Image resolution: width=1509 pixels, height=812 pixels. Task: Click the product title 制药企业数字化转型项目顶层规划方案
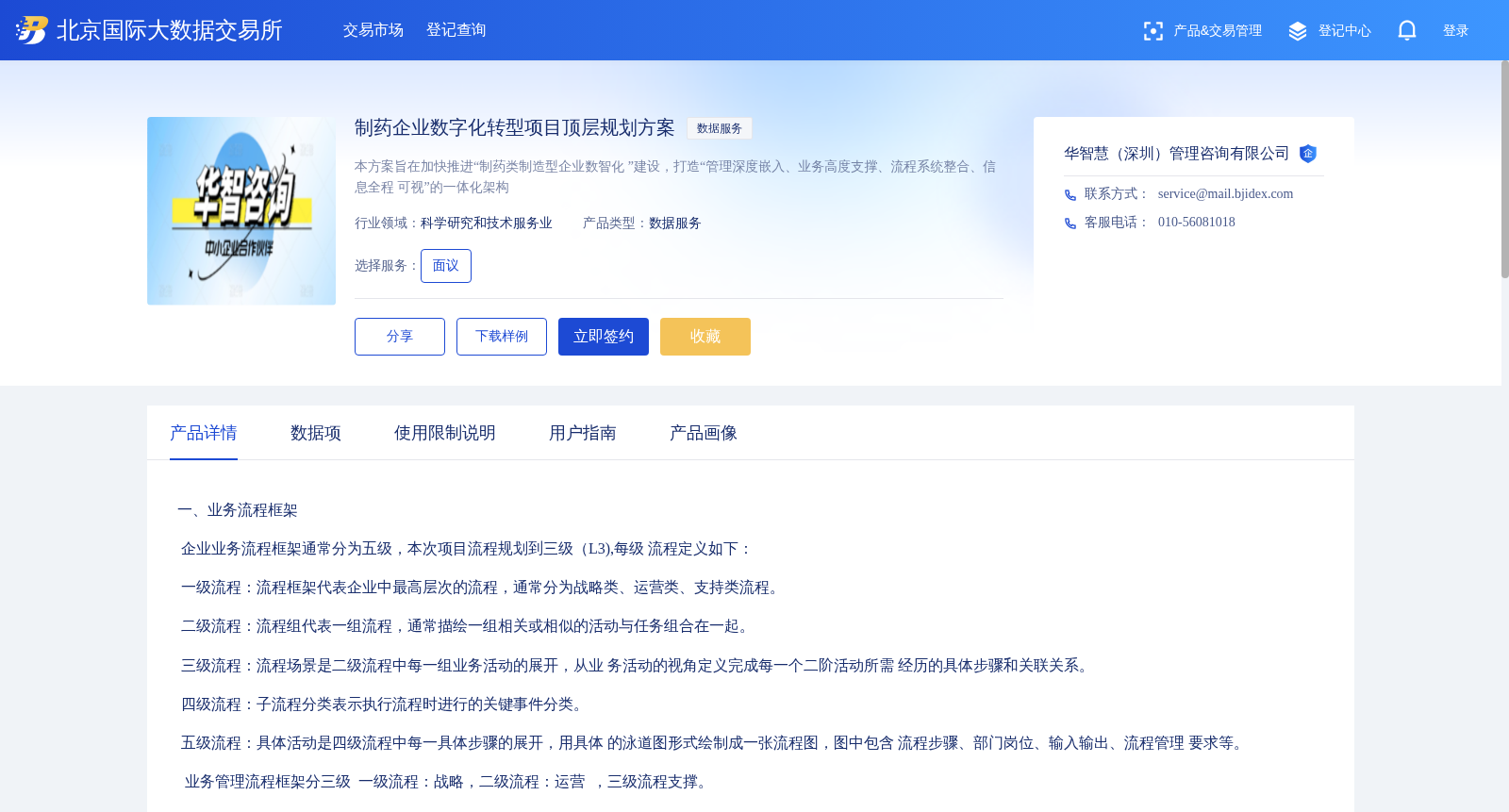[x=515, y=128]
